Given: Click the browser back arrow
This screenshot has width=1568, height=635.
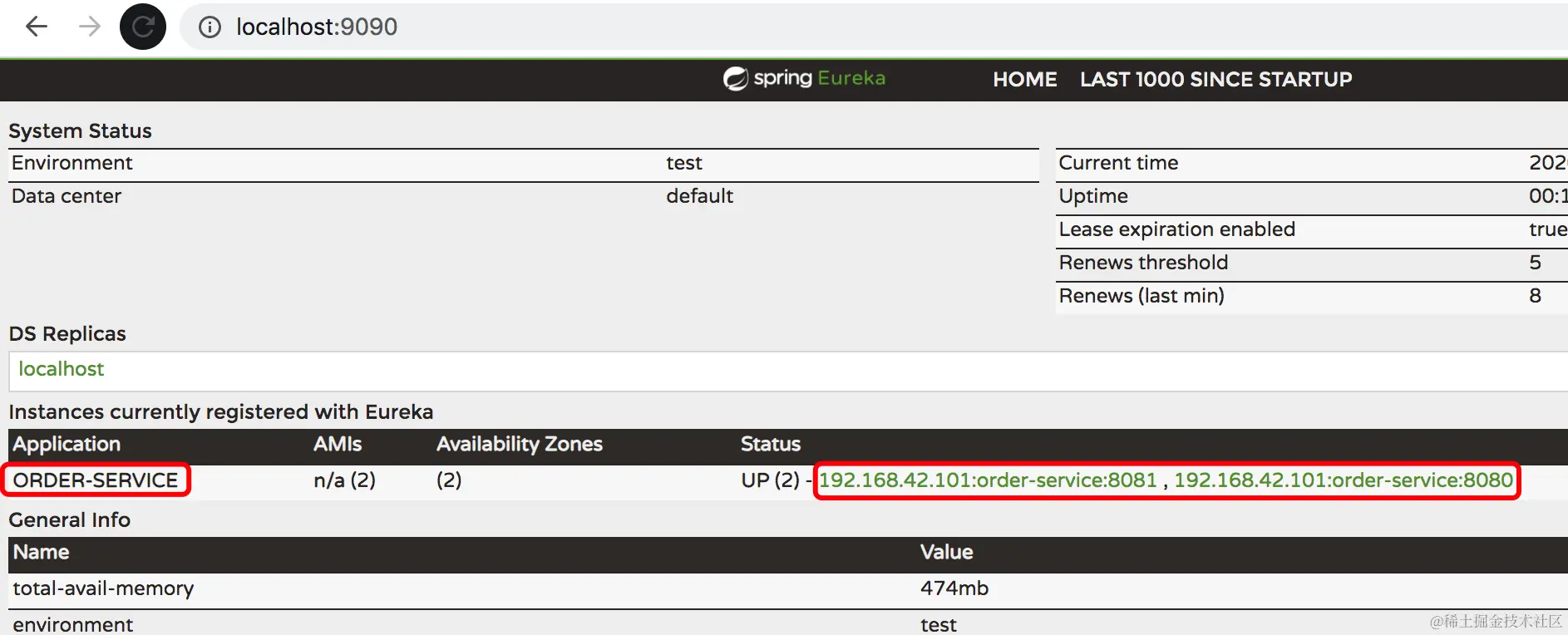Looking at the screenshot, I should (x=37, y=27).
